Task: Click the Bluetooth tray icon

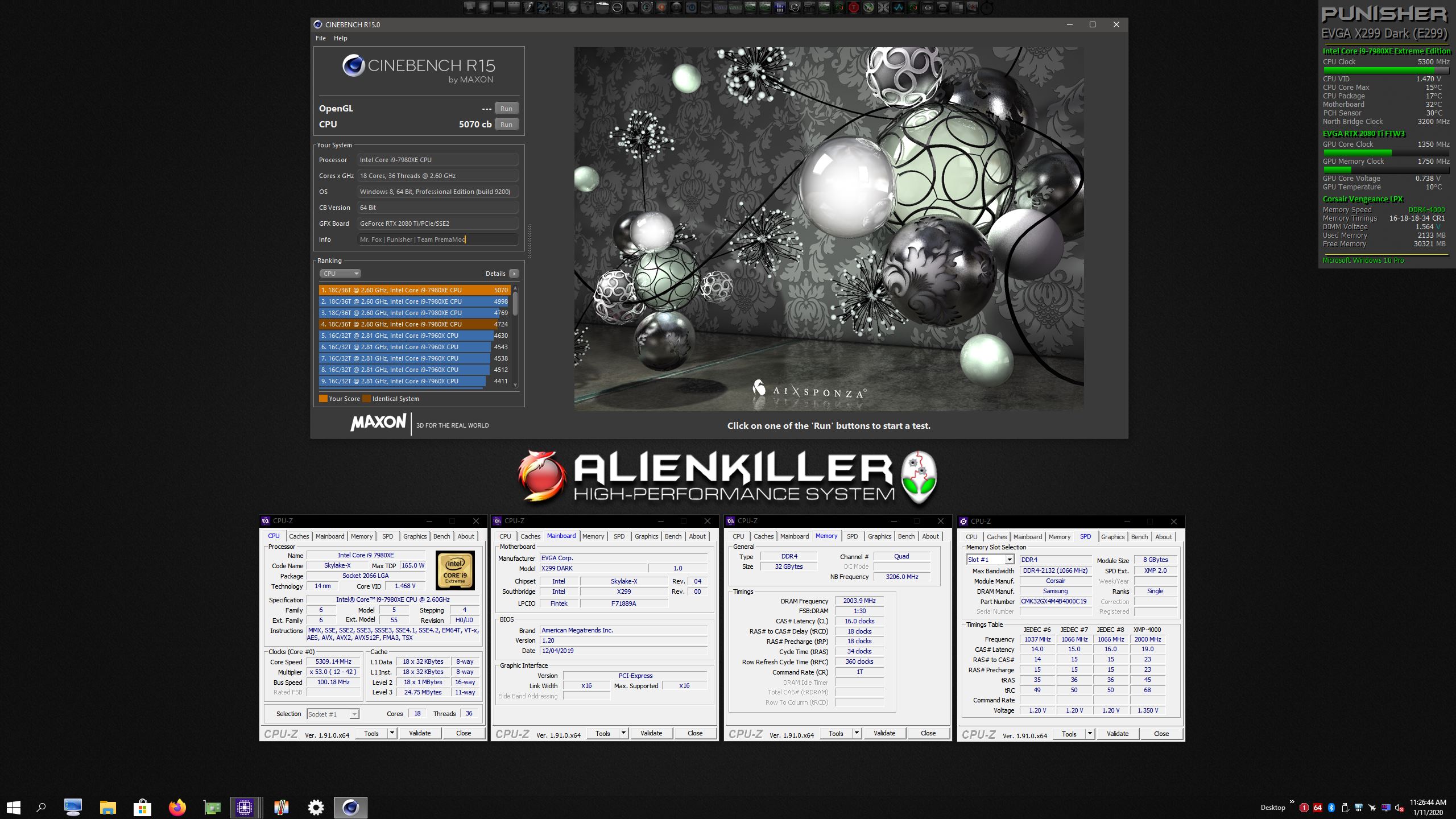Action: pyautogui.click(x=1331, y=808)
